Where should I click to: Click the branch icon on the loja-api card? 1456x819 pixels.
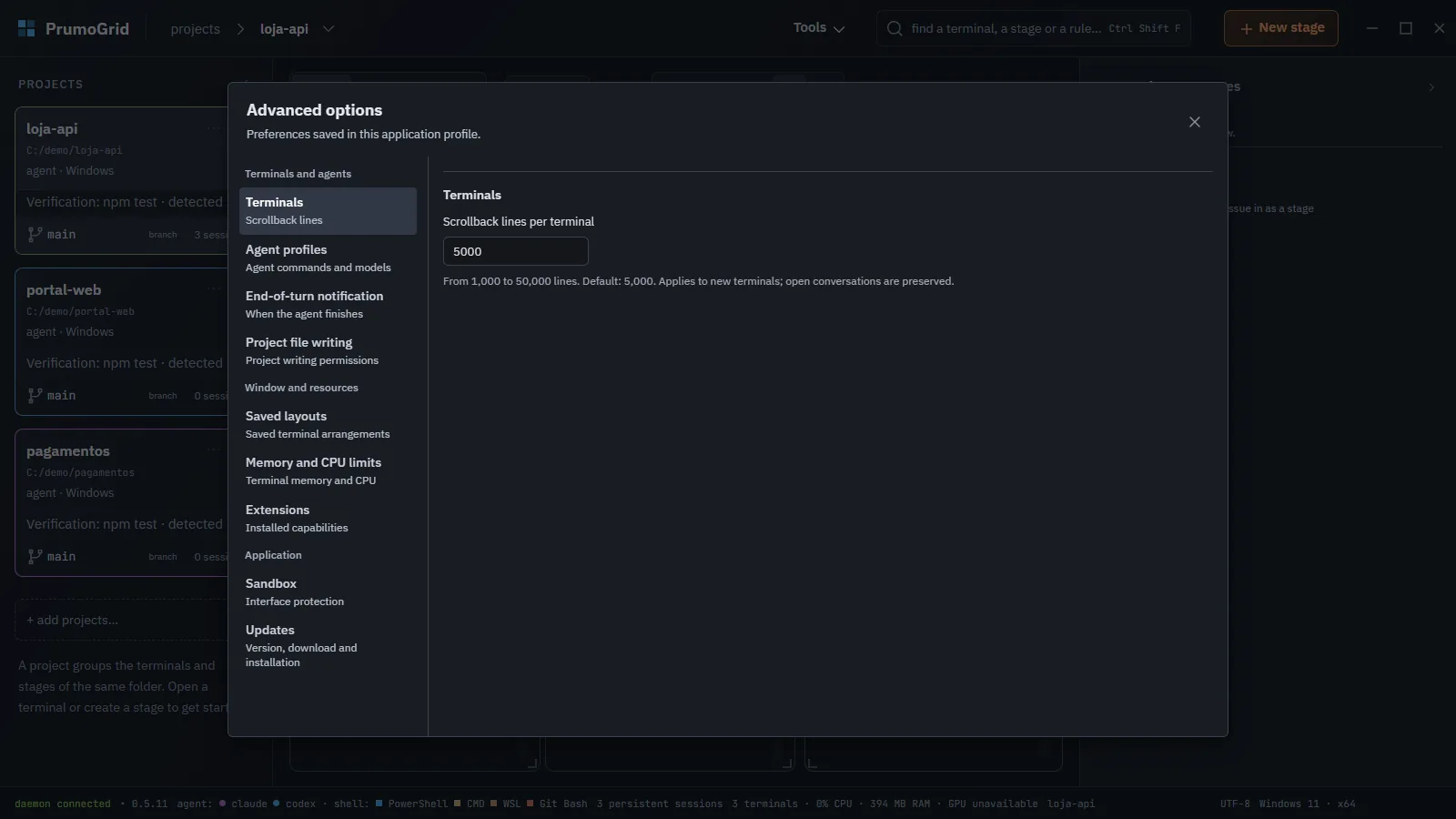tap(35, 234)
